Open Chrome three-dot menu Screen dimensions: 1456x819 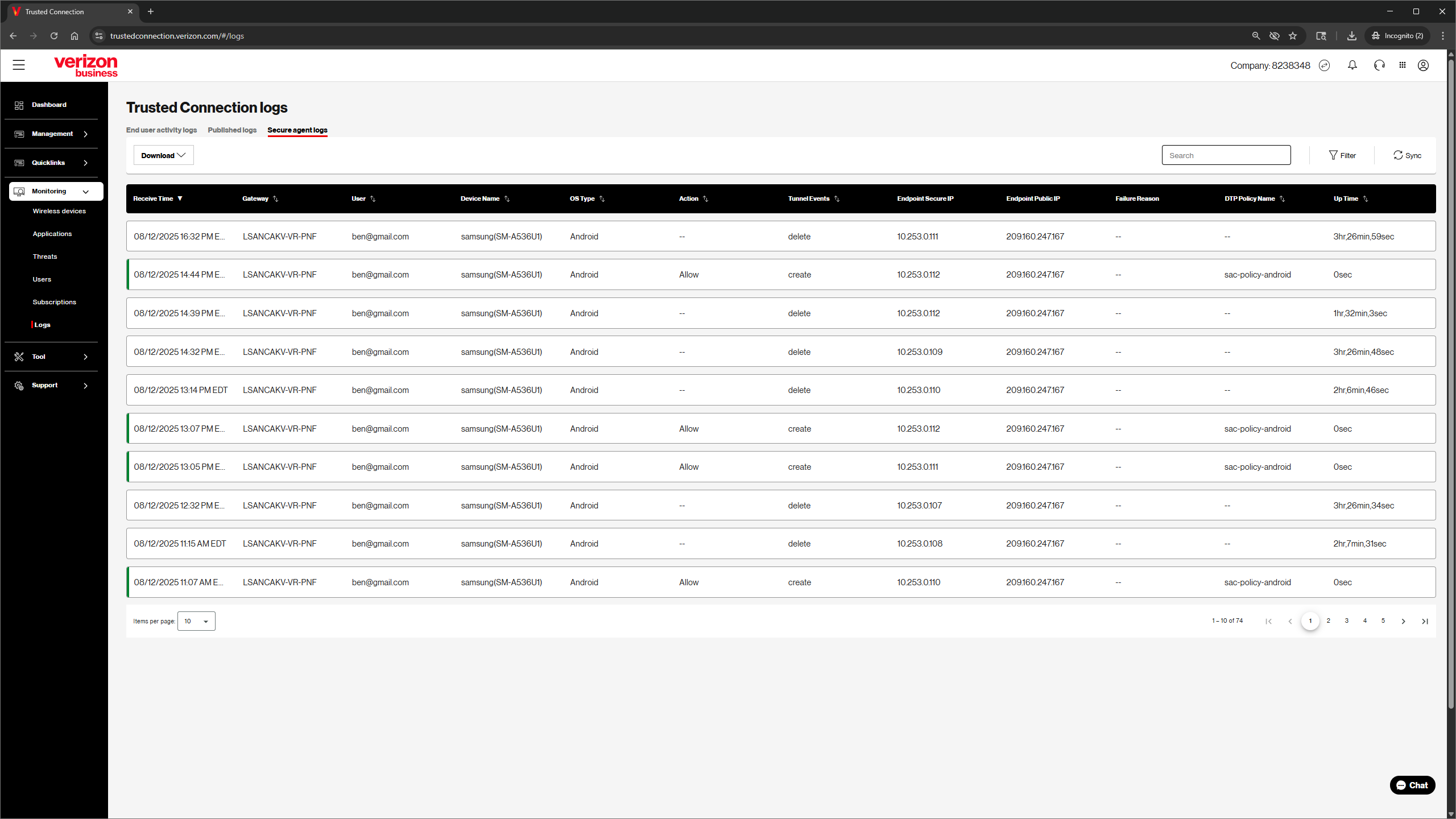click(1443, 36)
